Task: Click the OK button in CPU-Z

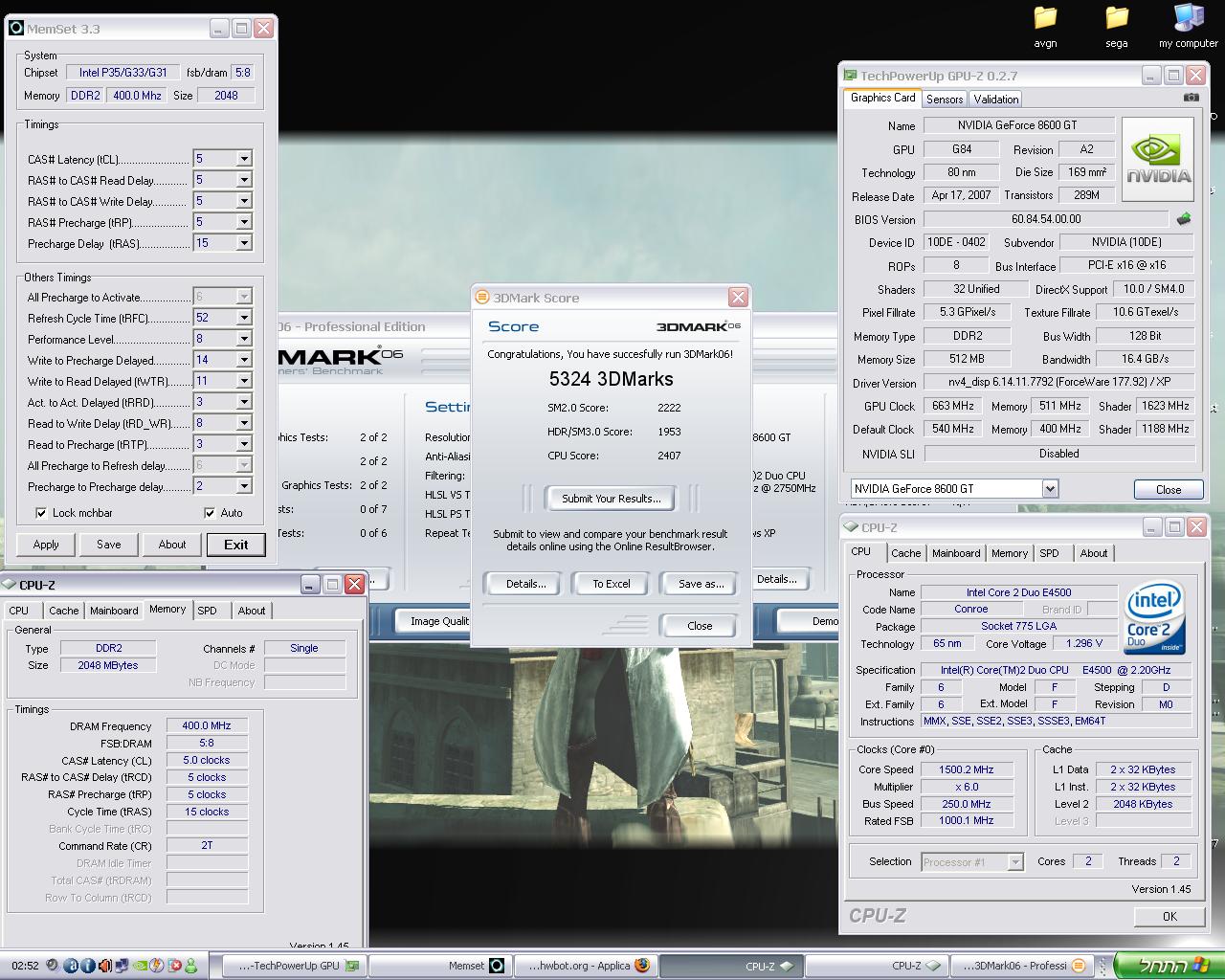Action: click(x=1169, y=916)
